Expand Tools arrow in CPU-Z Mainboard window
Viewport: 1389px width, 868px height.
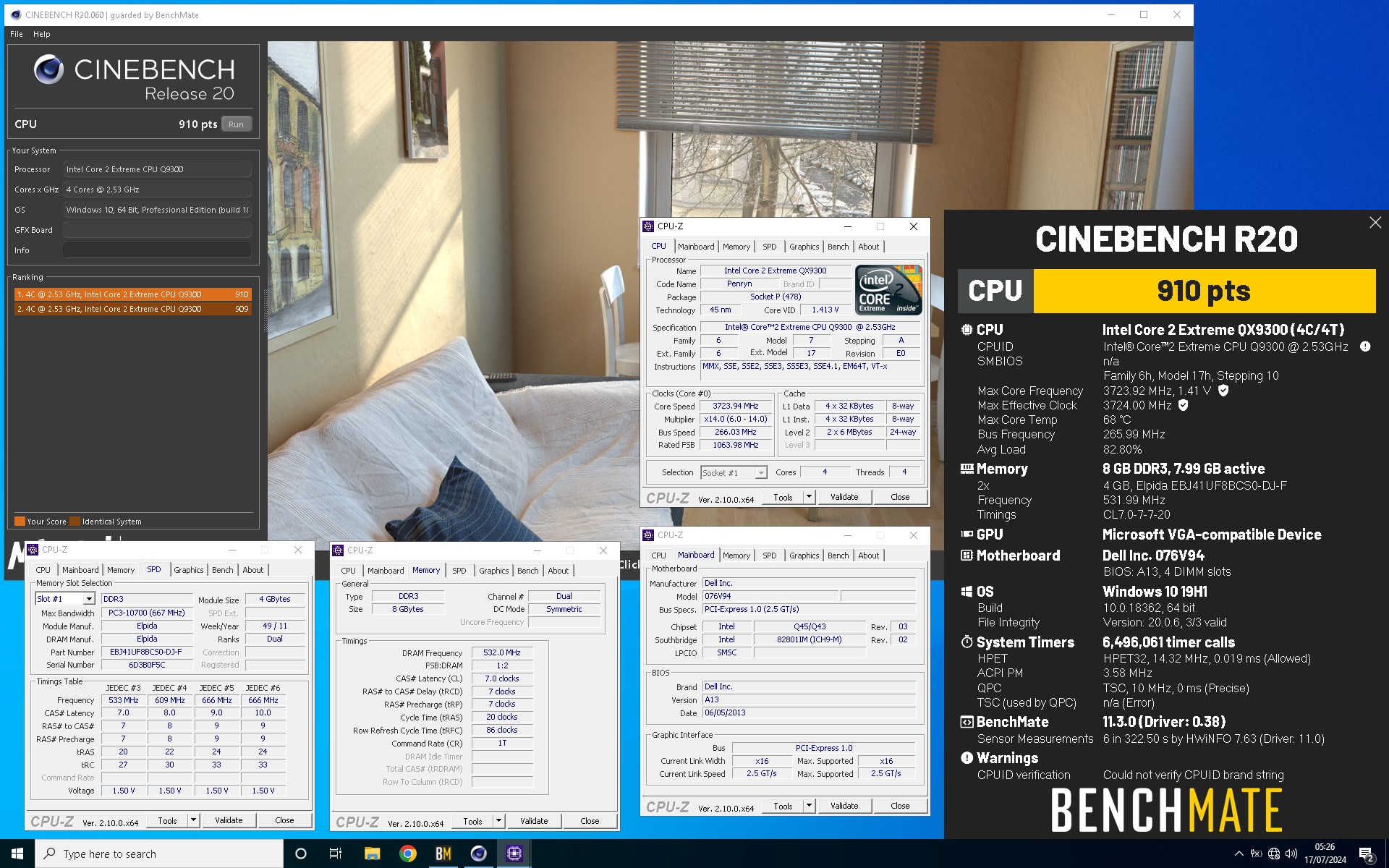coord(810,806)
